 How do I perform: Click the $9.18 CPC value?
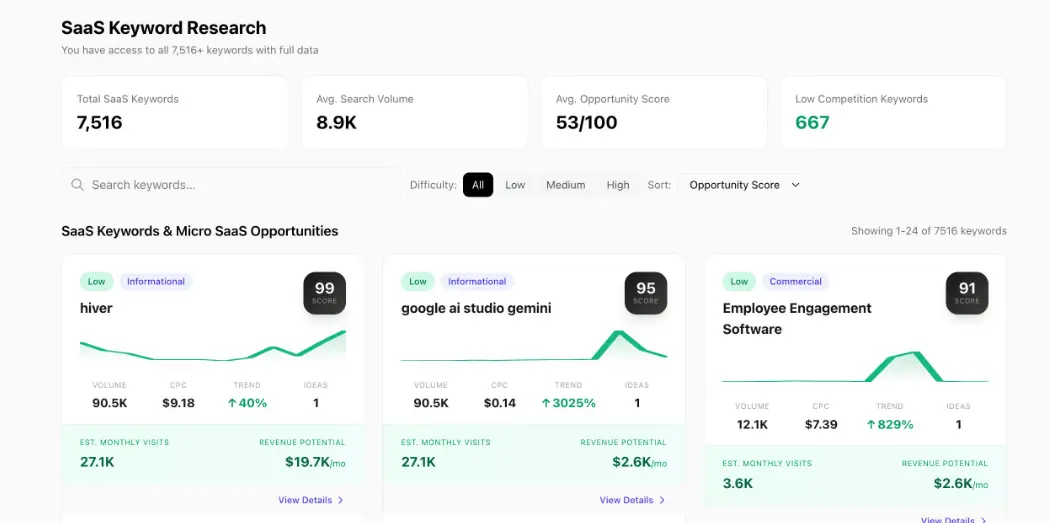point(178,403)
